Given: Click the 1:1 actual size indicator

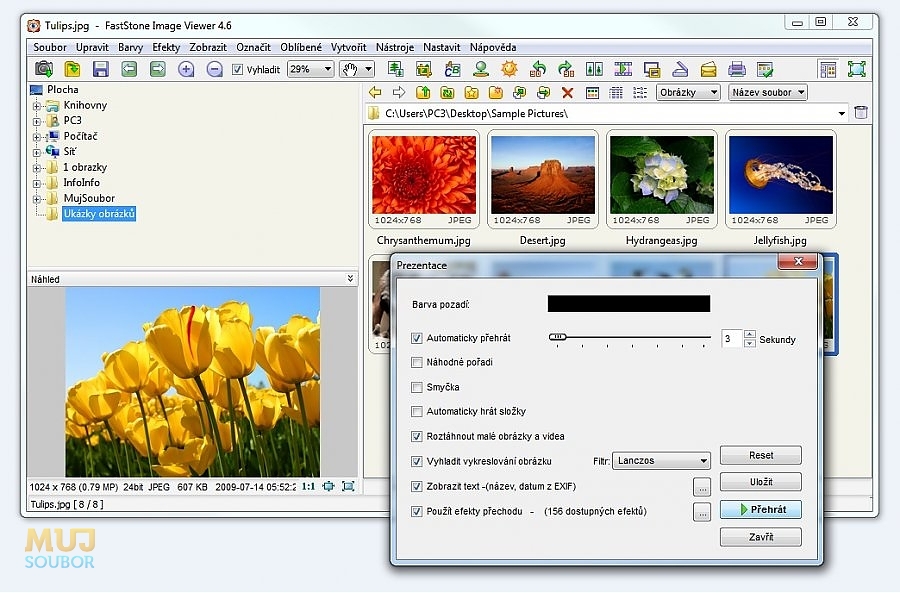Looking at the screenshot, I should (308, 486).
